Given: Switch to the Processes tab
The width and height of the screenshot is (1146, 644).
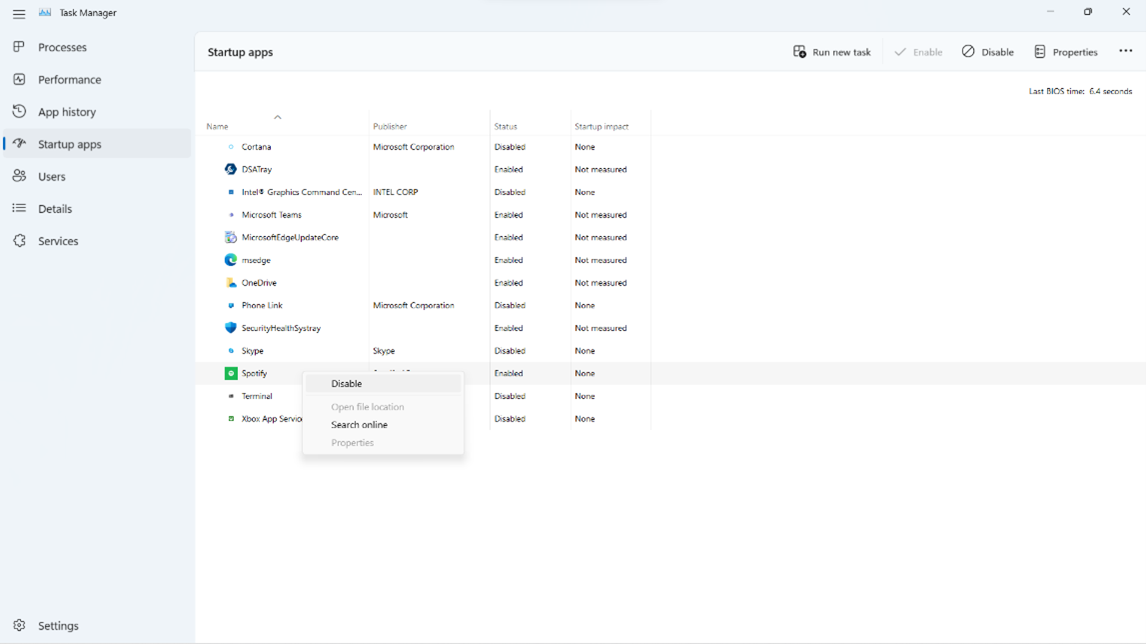Looking at the screenshot, I should point(62,47).
